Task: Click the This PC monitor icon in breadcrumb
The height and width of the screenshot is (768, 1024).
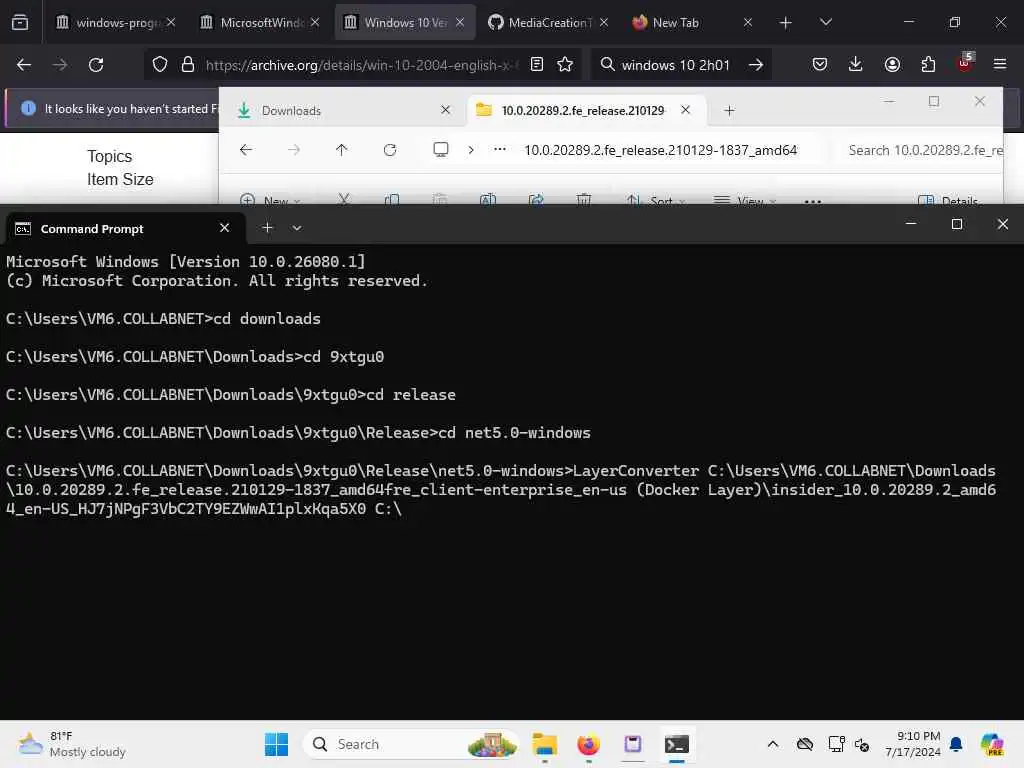Action: pos(441,150)
